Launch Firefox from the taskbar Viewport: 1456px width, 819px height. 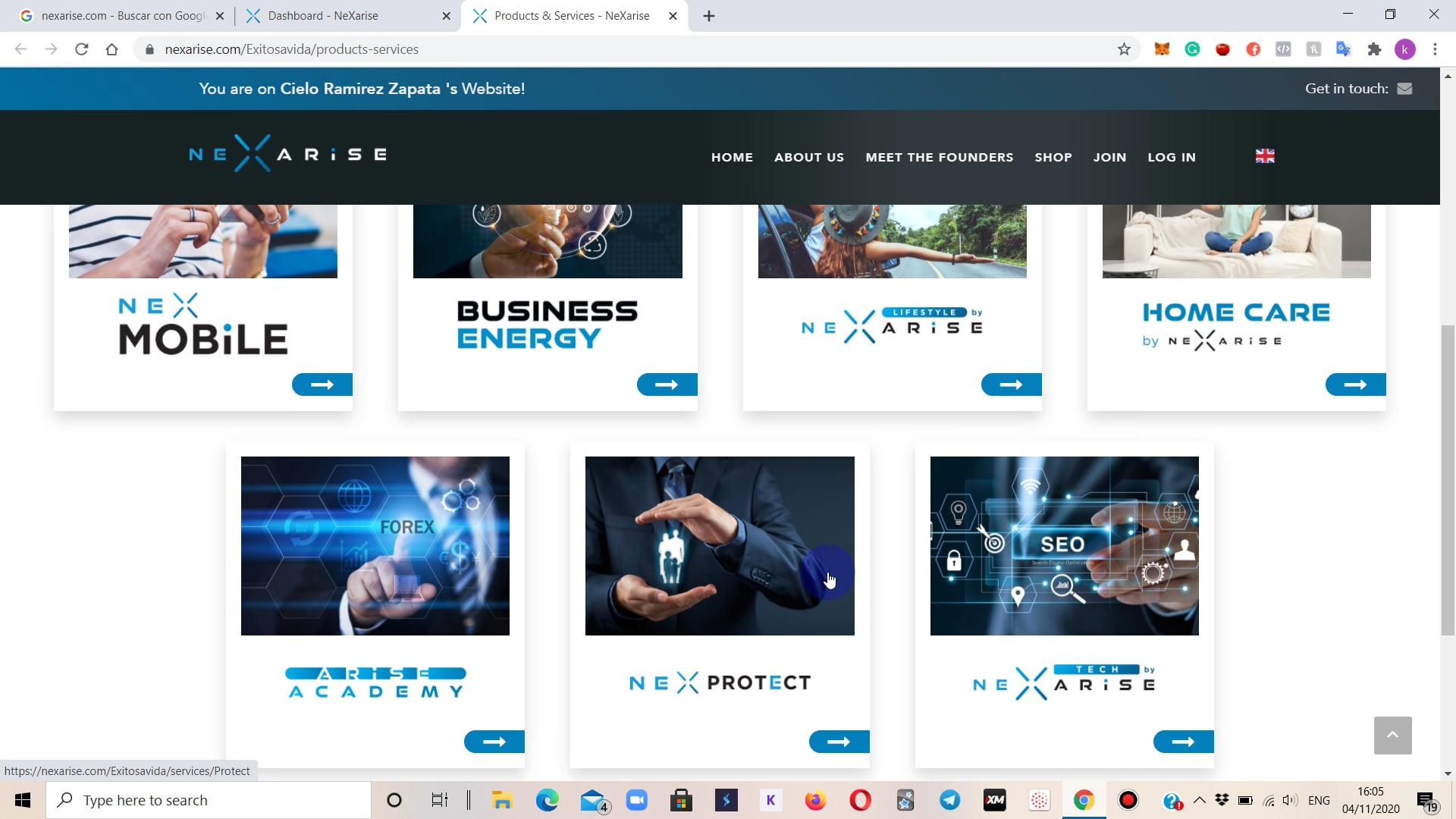[815, 799]
